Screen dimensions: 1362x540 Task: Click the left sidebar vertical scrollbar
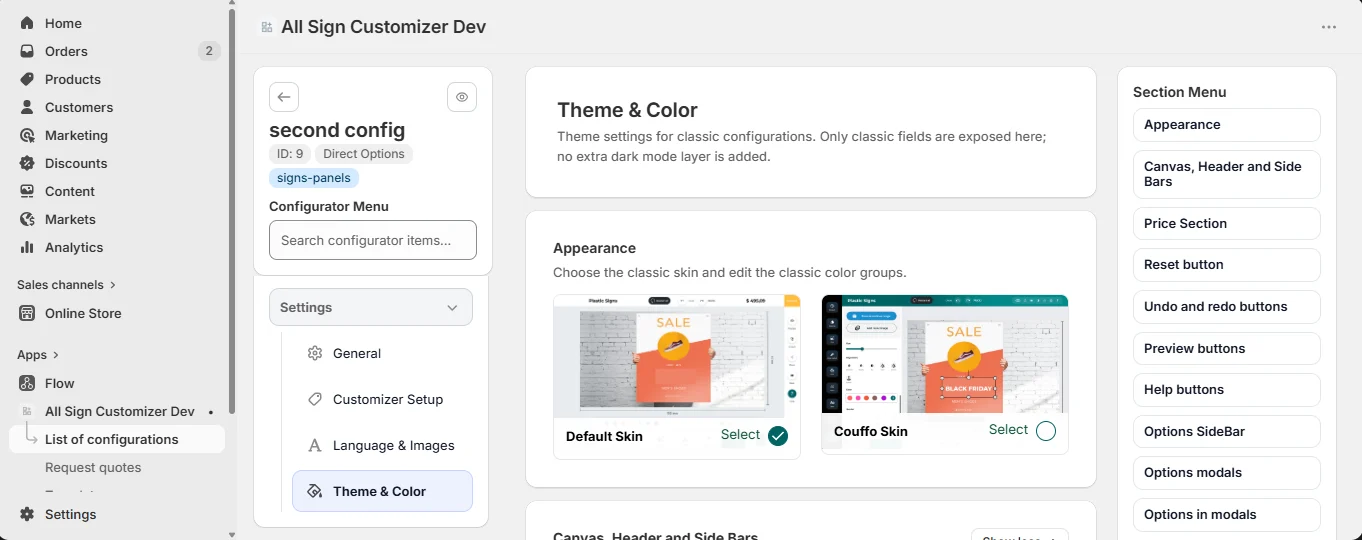click(x=233, y=210)
